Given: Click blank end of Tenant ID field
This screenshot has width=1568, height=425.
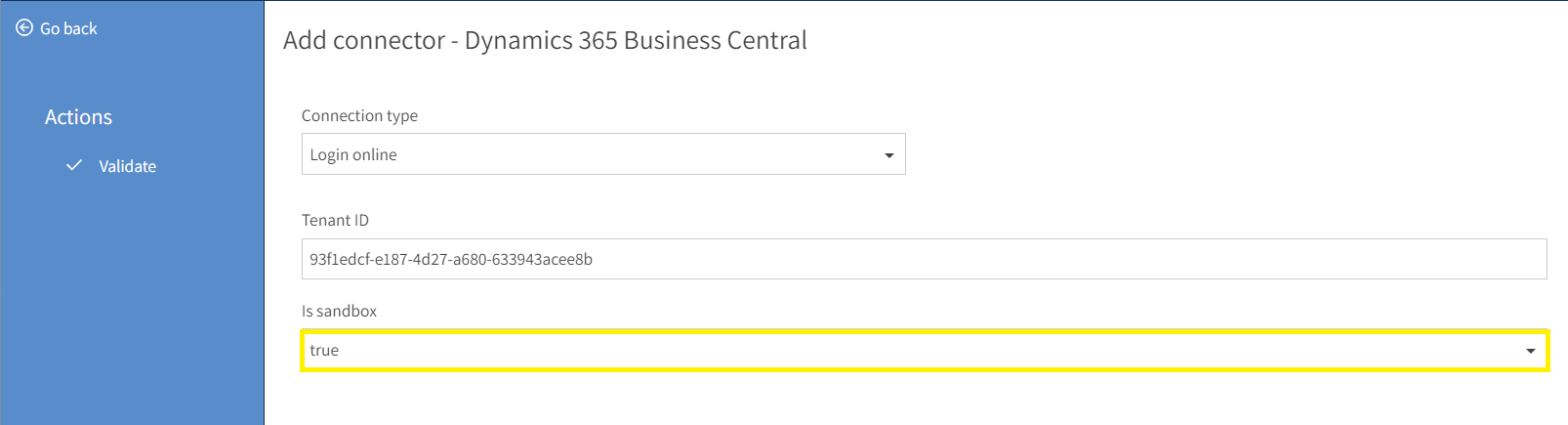Looking at the screenshot, I should click(x=1074, y=259).
